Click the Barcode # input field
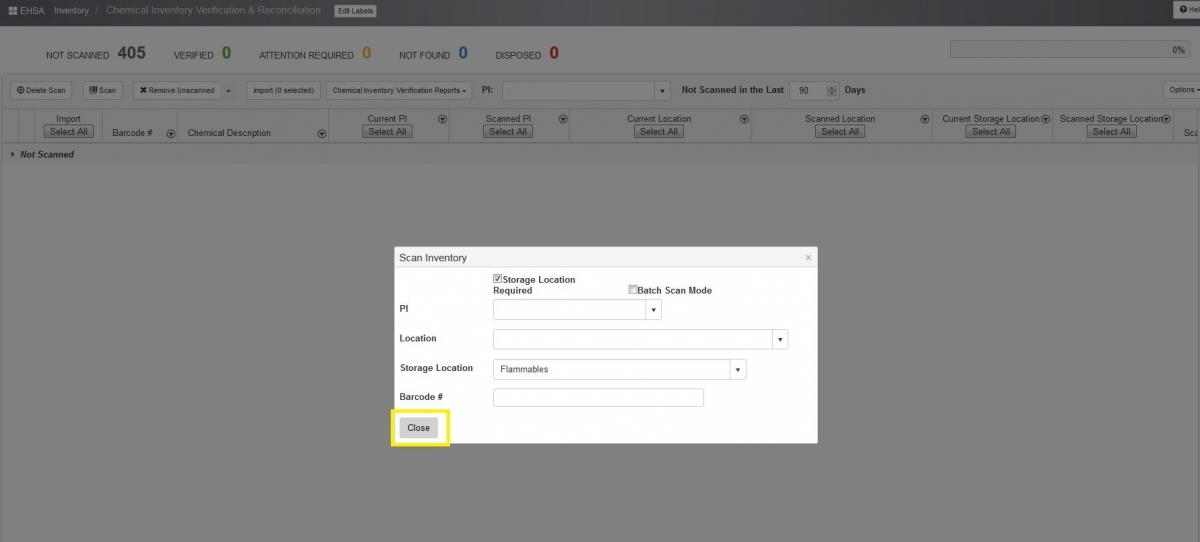The image size is (1200, 542). click(x=598, y=398)
